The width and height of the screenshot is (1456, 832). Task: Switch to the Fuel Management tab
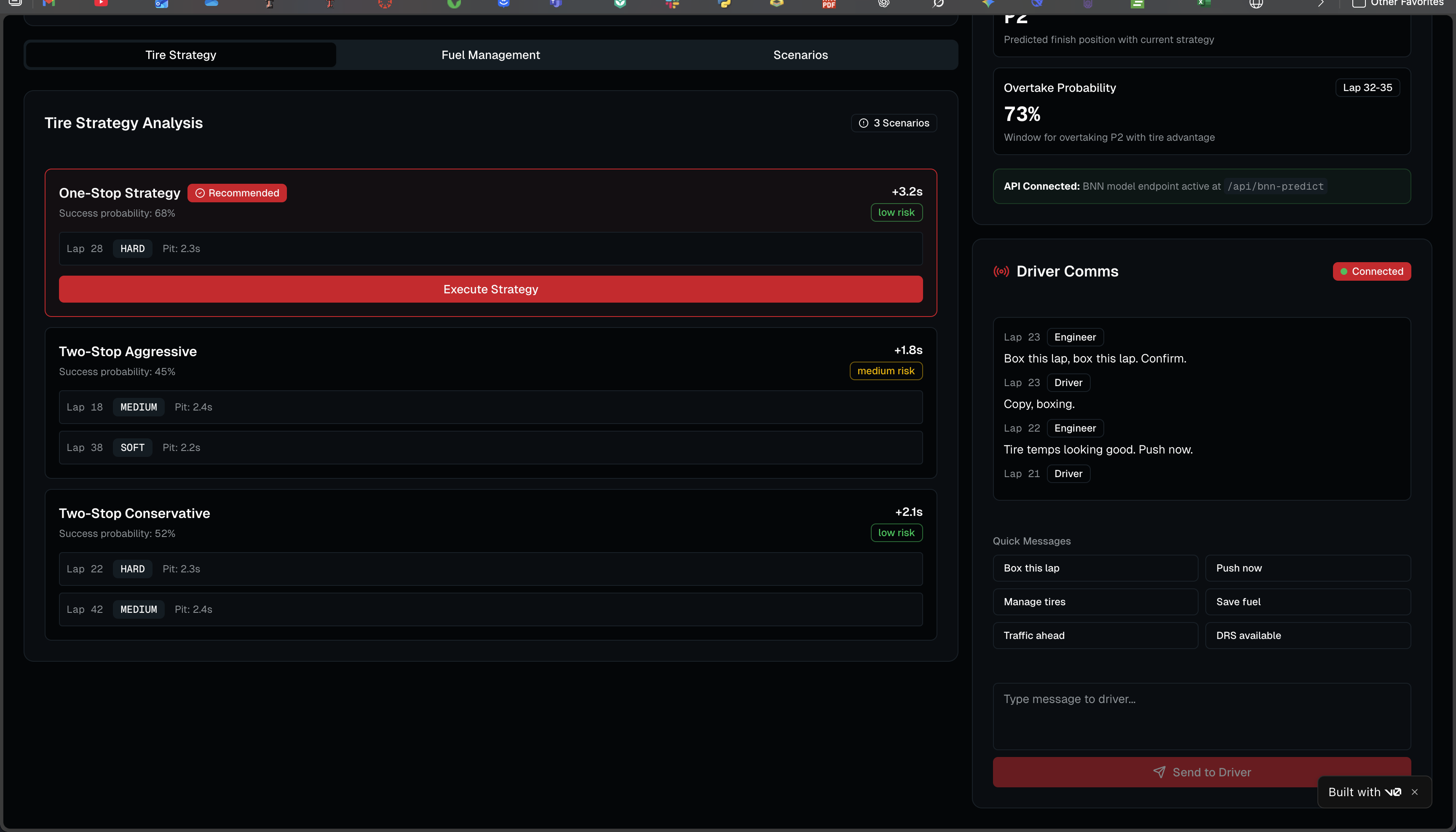pos(490,55)
